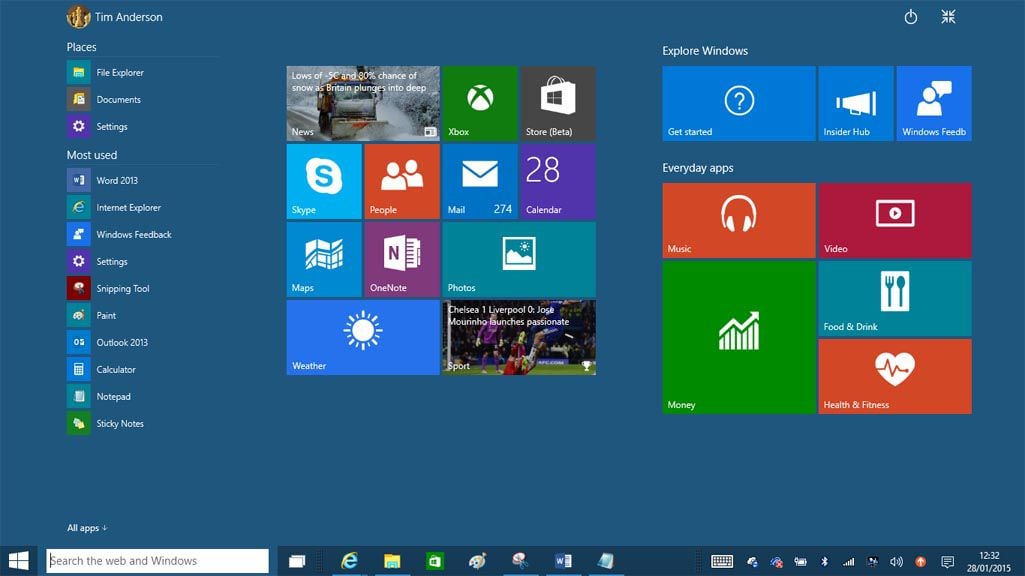Open File Explorer under Places
The height and width of the screenshot is (576, 1025).
point(141,73)
